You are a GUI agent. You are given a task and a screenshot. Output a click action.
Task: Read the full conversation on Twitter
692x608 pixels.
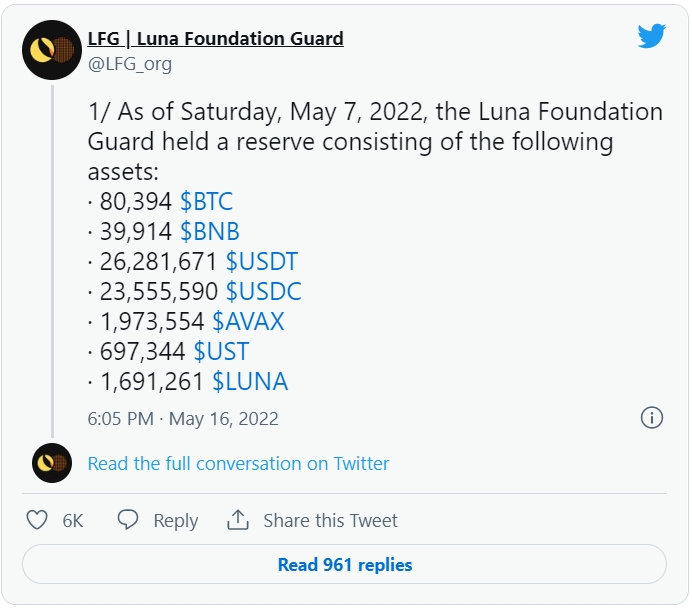(238, 463)
